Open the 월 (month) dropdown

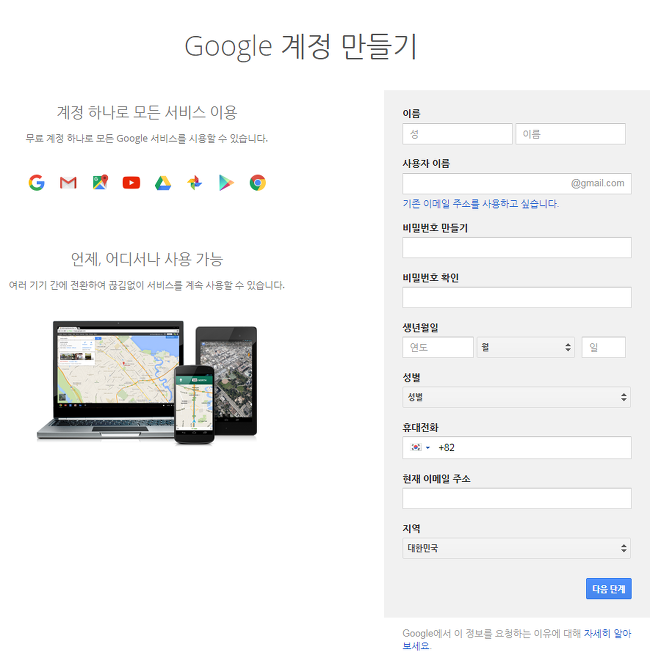(526, 347)
